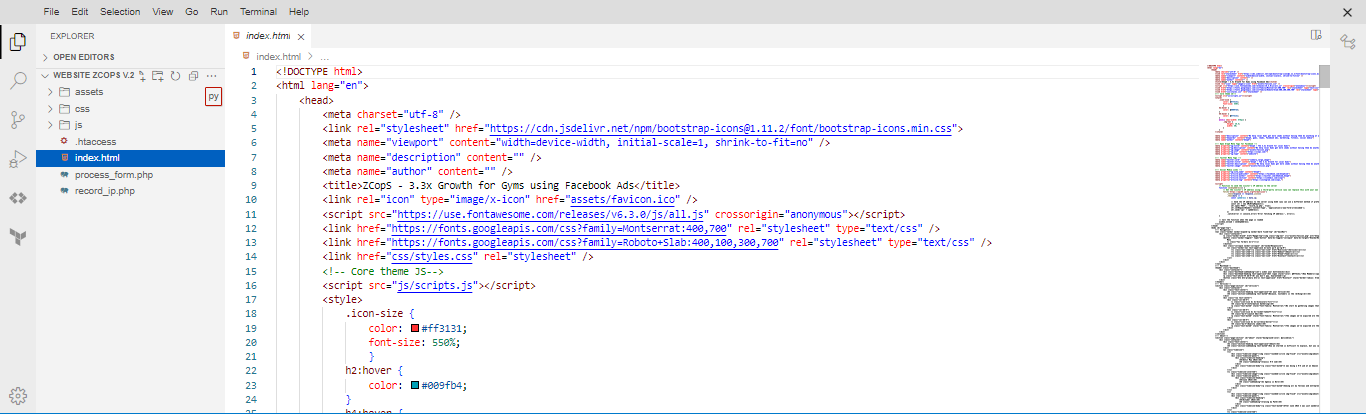1366x414 pixels.
Task: Refresh the Explorer file tree
Action: point(175,75)
